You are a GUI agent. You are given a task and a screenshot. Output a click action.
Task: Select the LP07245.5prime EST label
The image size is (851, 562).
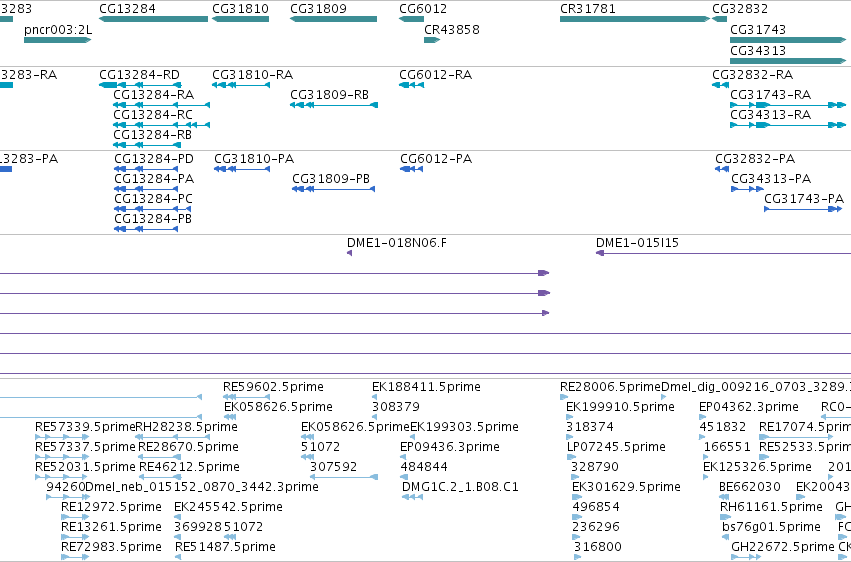click(x=616, y=447)
